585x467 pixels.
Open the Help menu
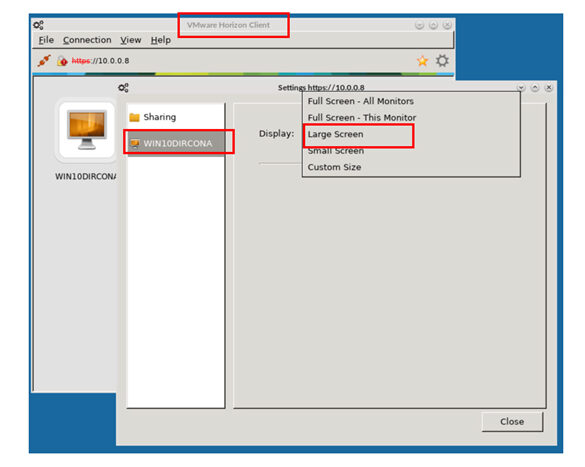(161, 40)
